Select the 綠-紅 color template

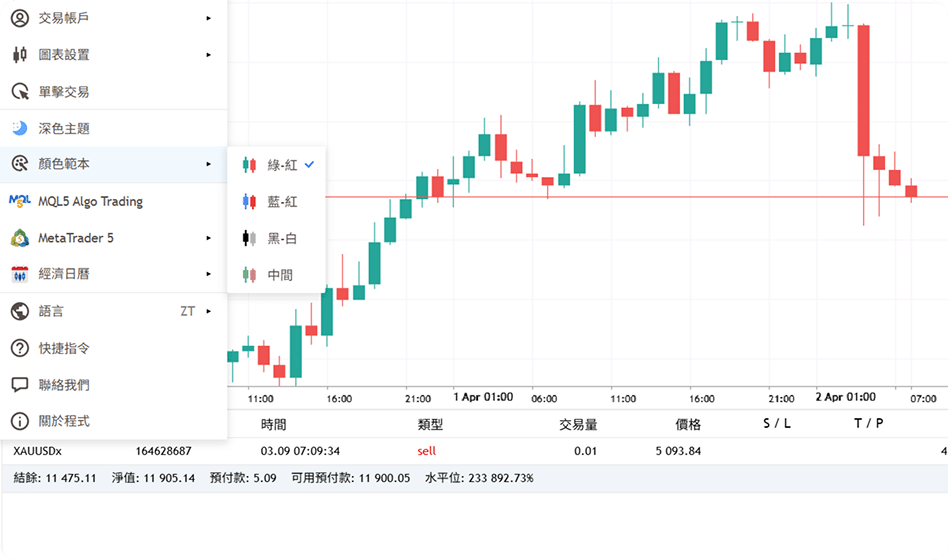282,165
